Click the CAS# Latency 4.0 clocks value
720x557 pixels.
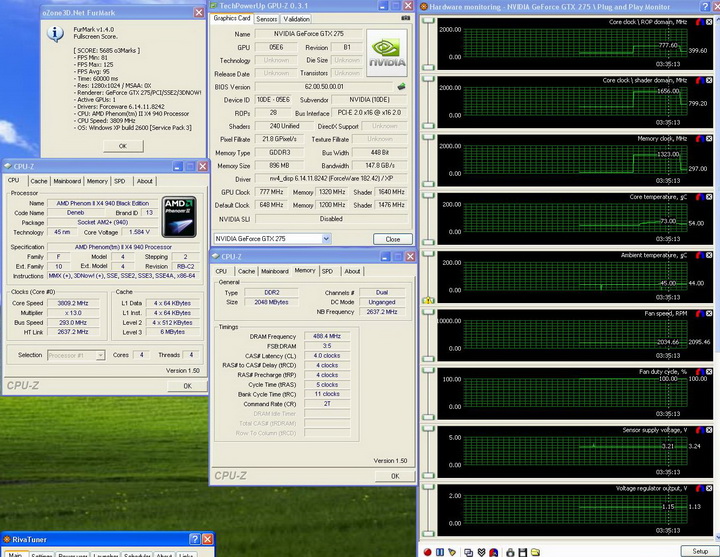click(x=327, y=355)
